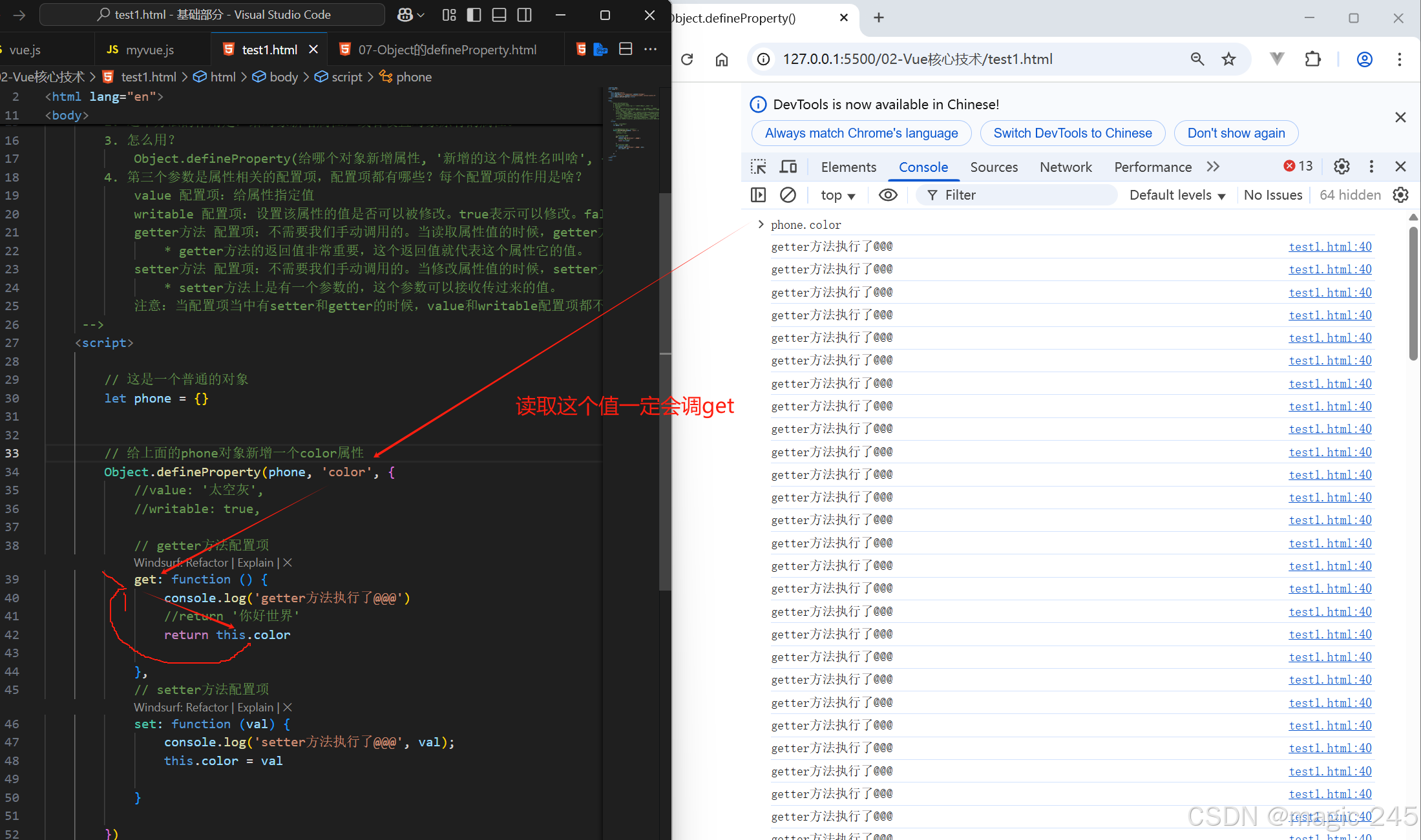Click Switch DevTools to Chinese button
Screen dimensions: 1421x840
[1072, 133]
